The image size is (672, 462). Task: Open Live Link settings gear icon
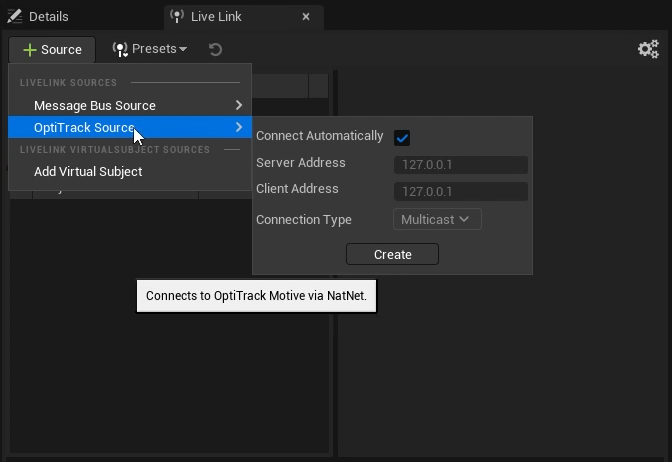pos(648,49)
